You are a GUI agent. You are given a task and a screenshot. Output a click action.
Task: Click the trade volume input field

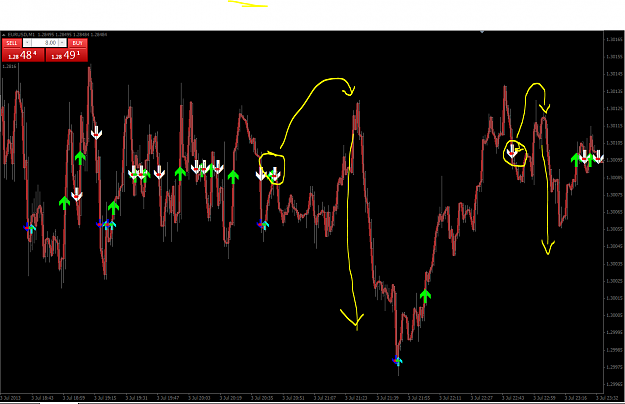(x=45, y=43)
